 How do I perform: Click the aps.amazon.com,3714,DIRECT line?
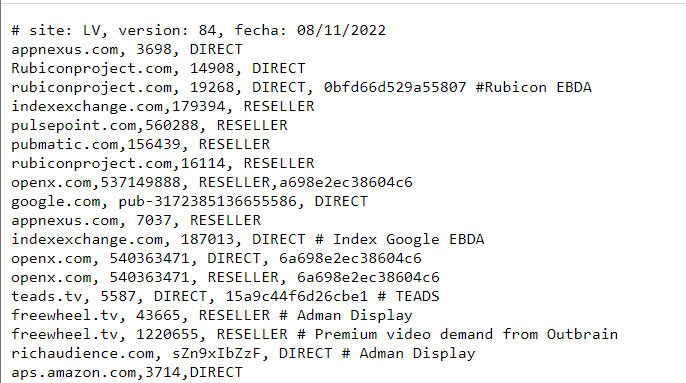pyautogui.click(x=127, y=372)
